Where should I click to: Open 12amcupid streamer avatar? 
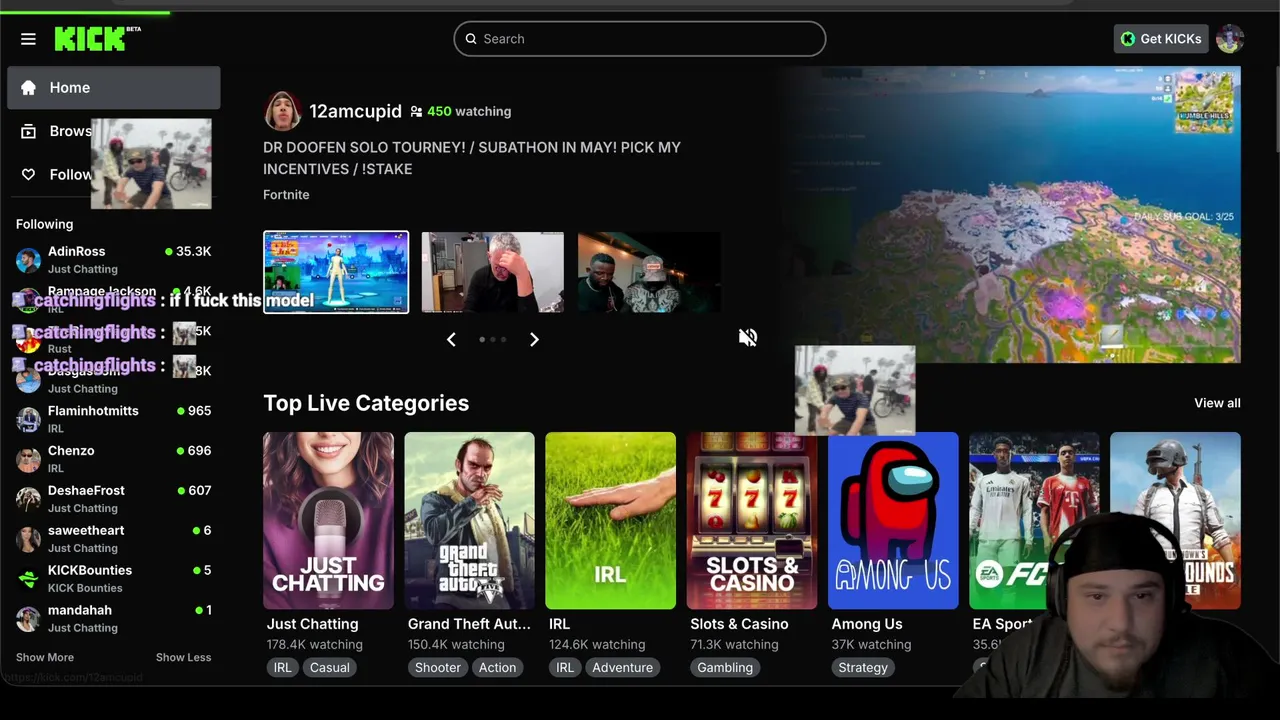click(282, 112)
